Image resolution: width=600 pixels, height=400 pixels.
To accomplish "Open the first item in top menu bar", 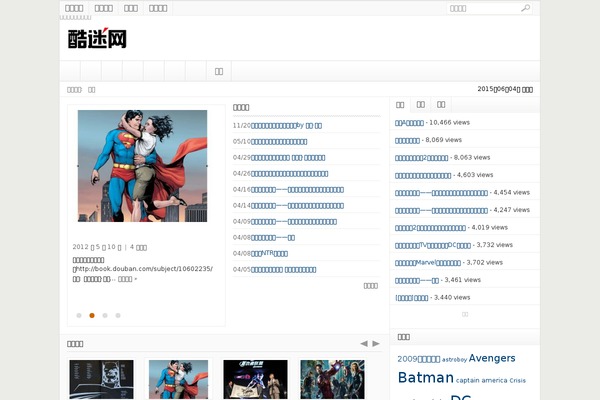I will tap(74, 8).
